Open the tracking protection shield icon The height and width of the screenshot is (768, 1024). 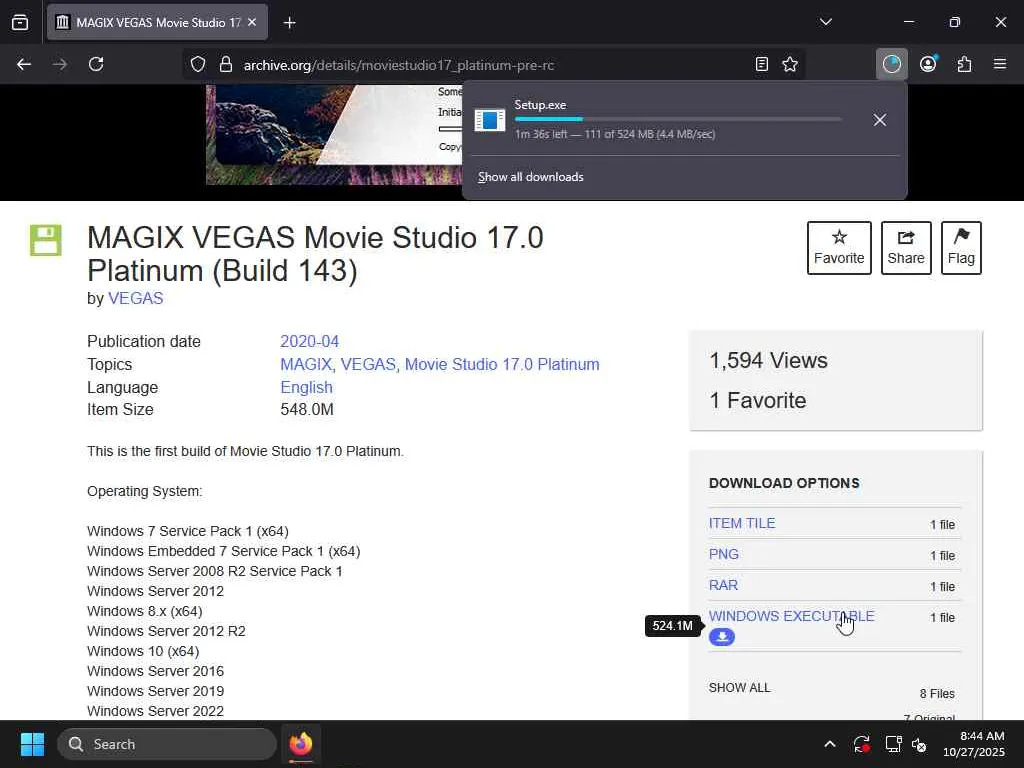click(x=198, y=64)
